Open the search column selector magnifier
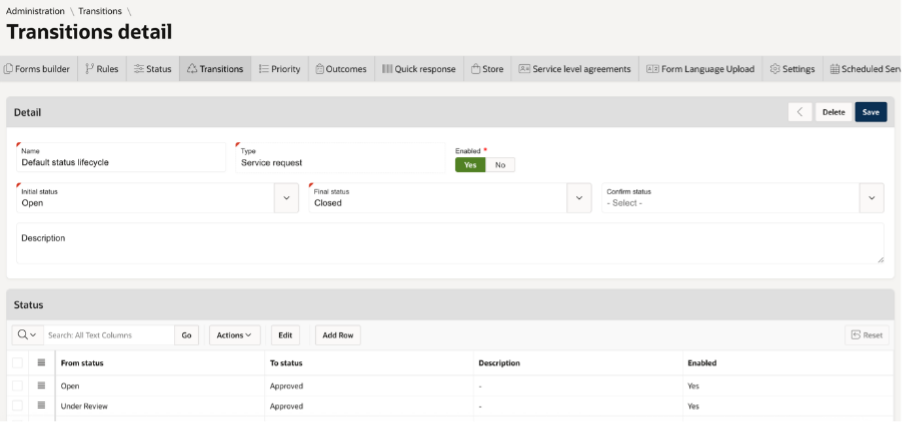 pos(27,335)
